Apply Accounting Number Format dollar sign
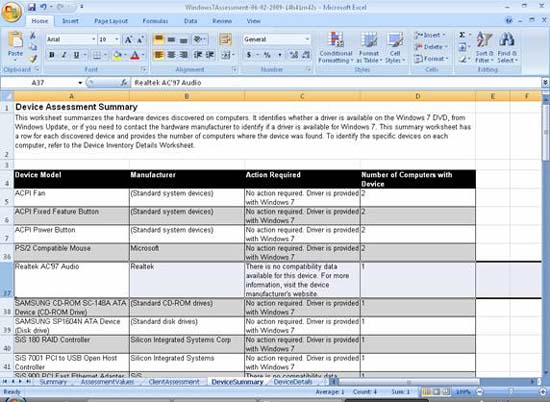This screenshot has height=402, width=550. point(249,55)
